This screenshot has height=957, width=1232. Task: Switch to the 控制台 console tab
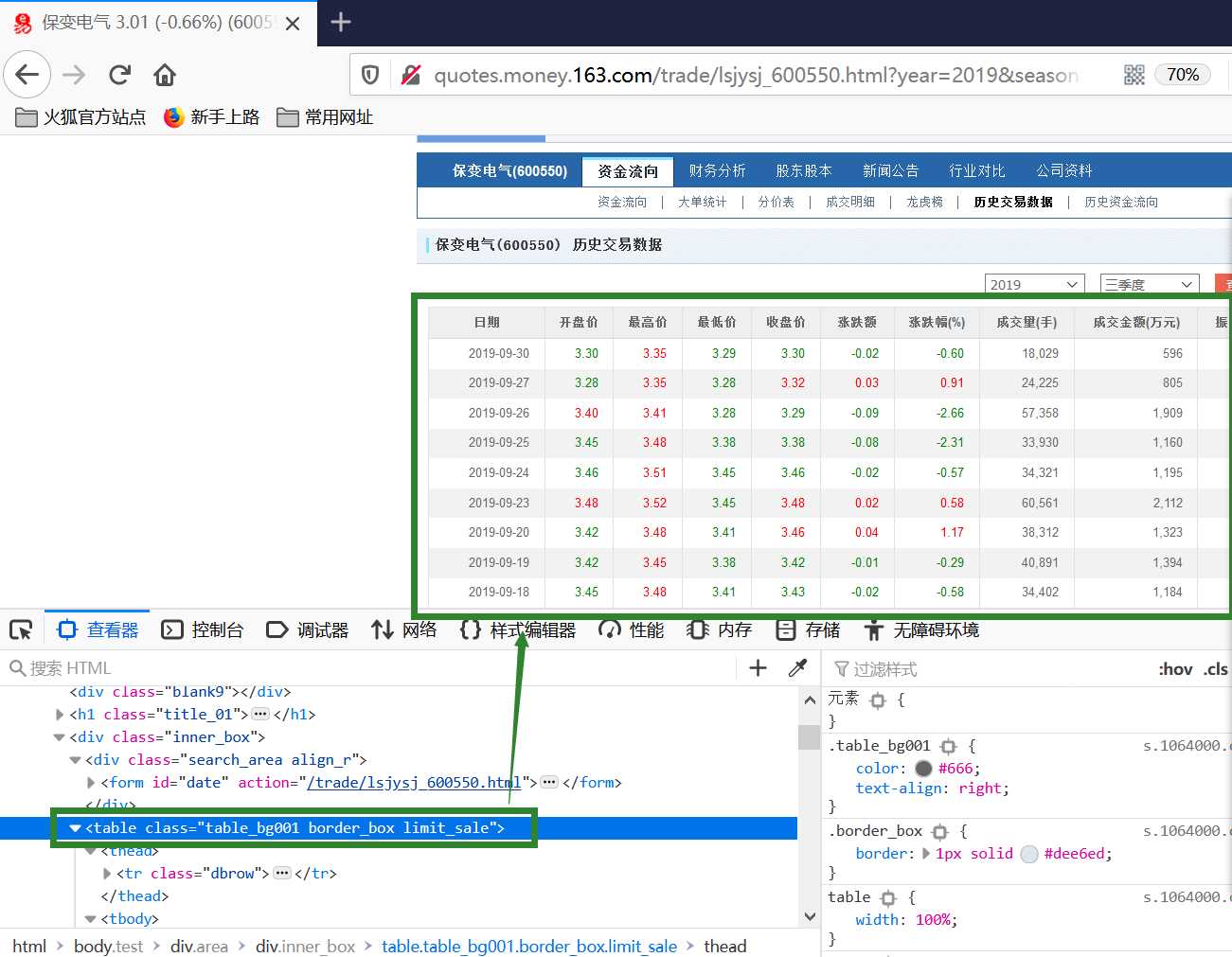tap(203, 629)
